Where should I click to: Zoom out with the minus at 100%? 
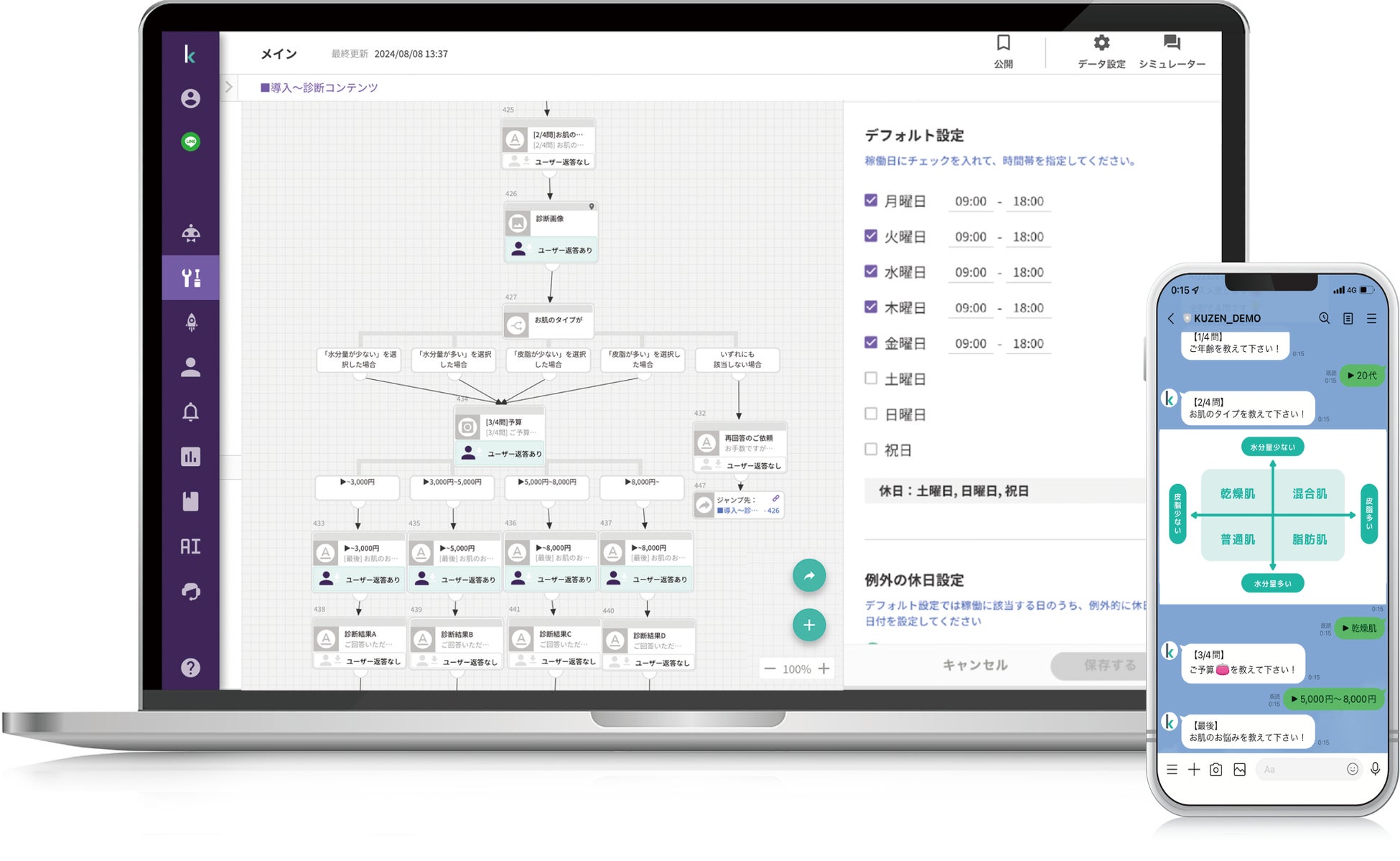(770, 669)
